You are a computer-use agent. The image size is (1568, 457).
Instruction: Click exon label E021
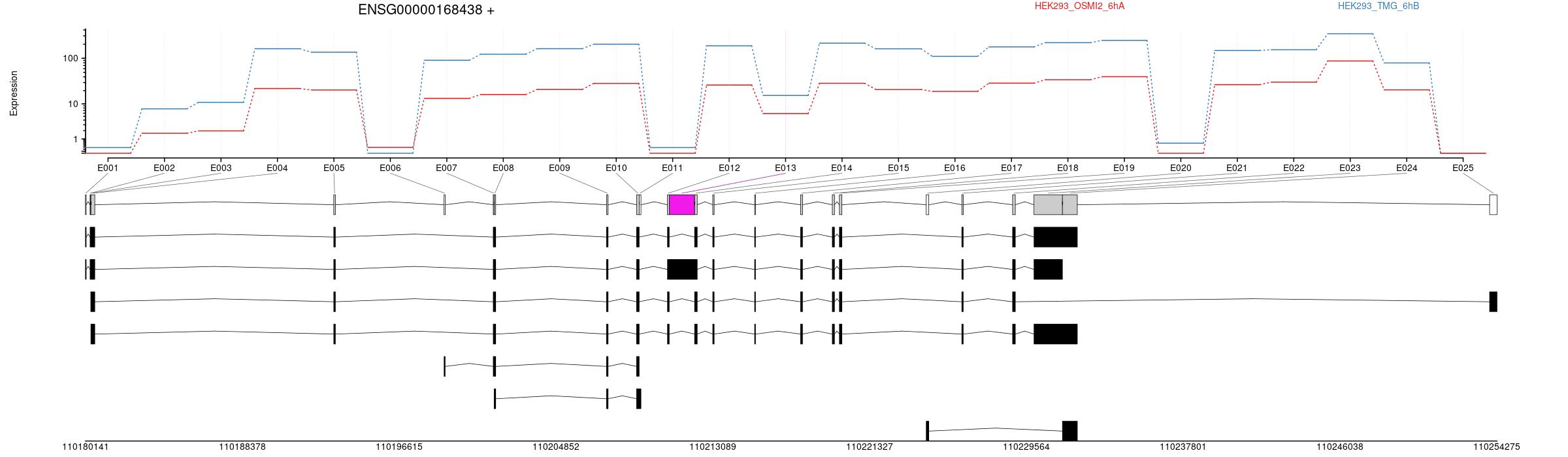coord(1237,168)
